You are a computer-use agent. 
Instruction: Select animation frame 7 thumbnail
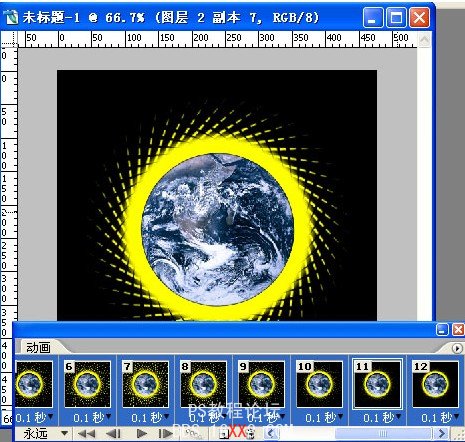pos(145,384)
